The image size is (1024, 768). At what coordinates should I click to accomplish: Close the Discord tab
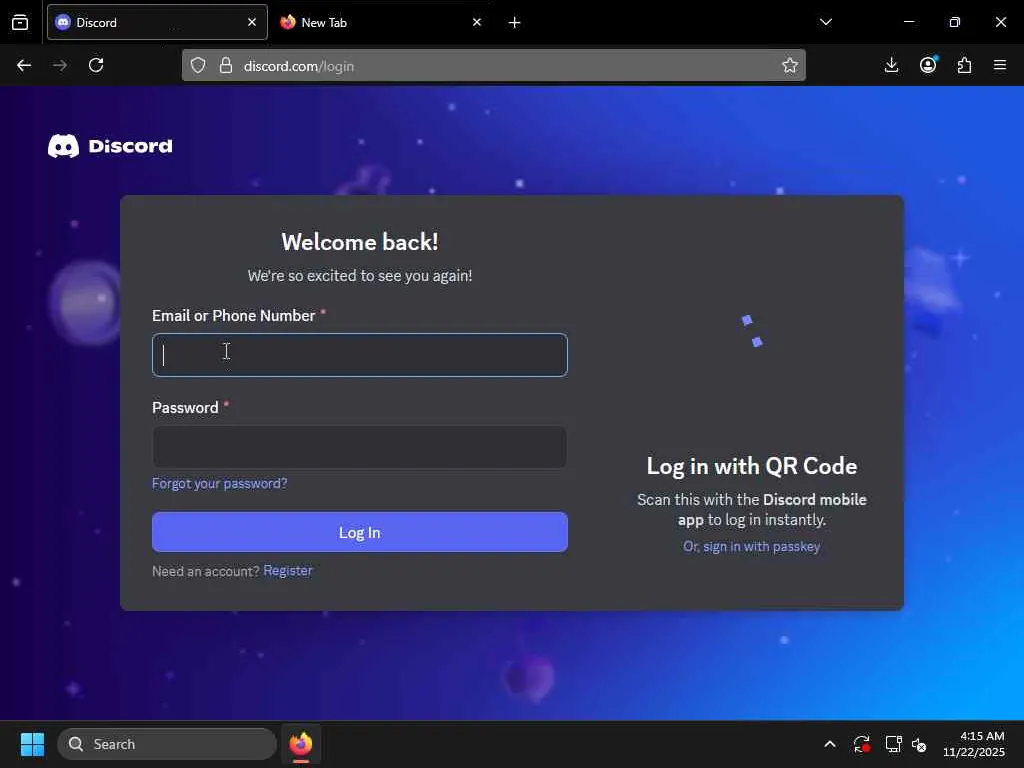point(252,22)
